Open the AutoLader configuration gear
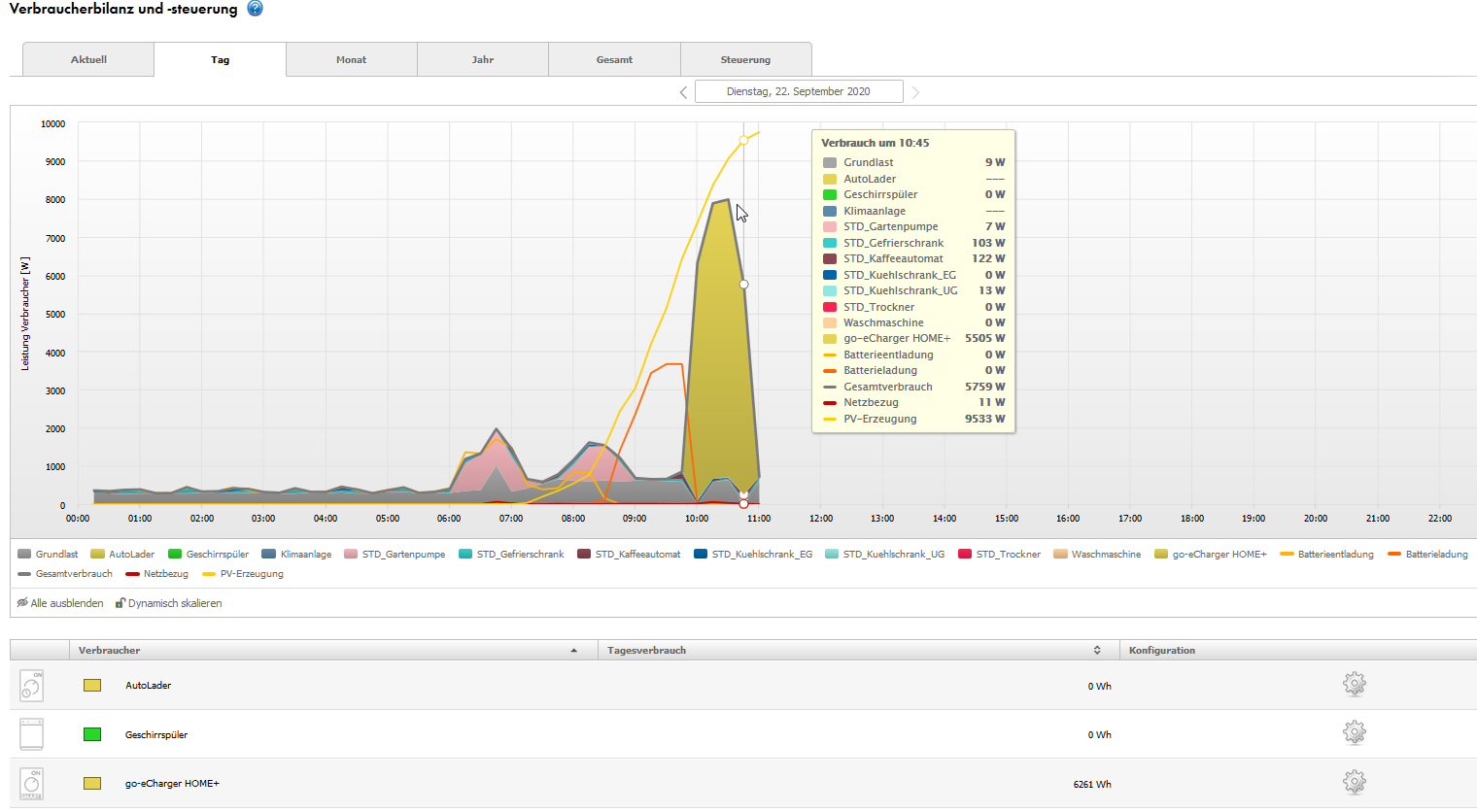Viewport: 1477px width, 812px height. [x=1354, y=685]
